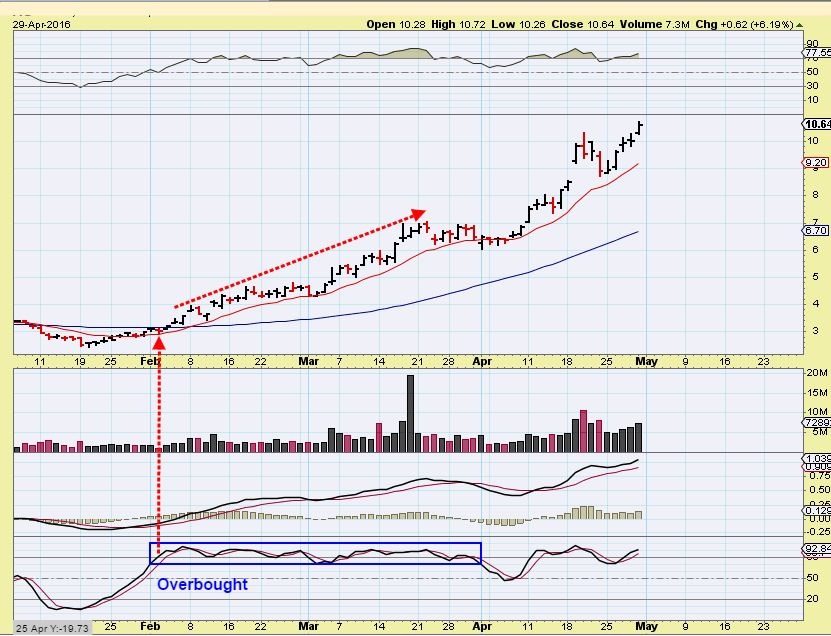Click the final price bar at chart's peak
This screenshot has width=831, height=636.
pos(640,126)
